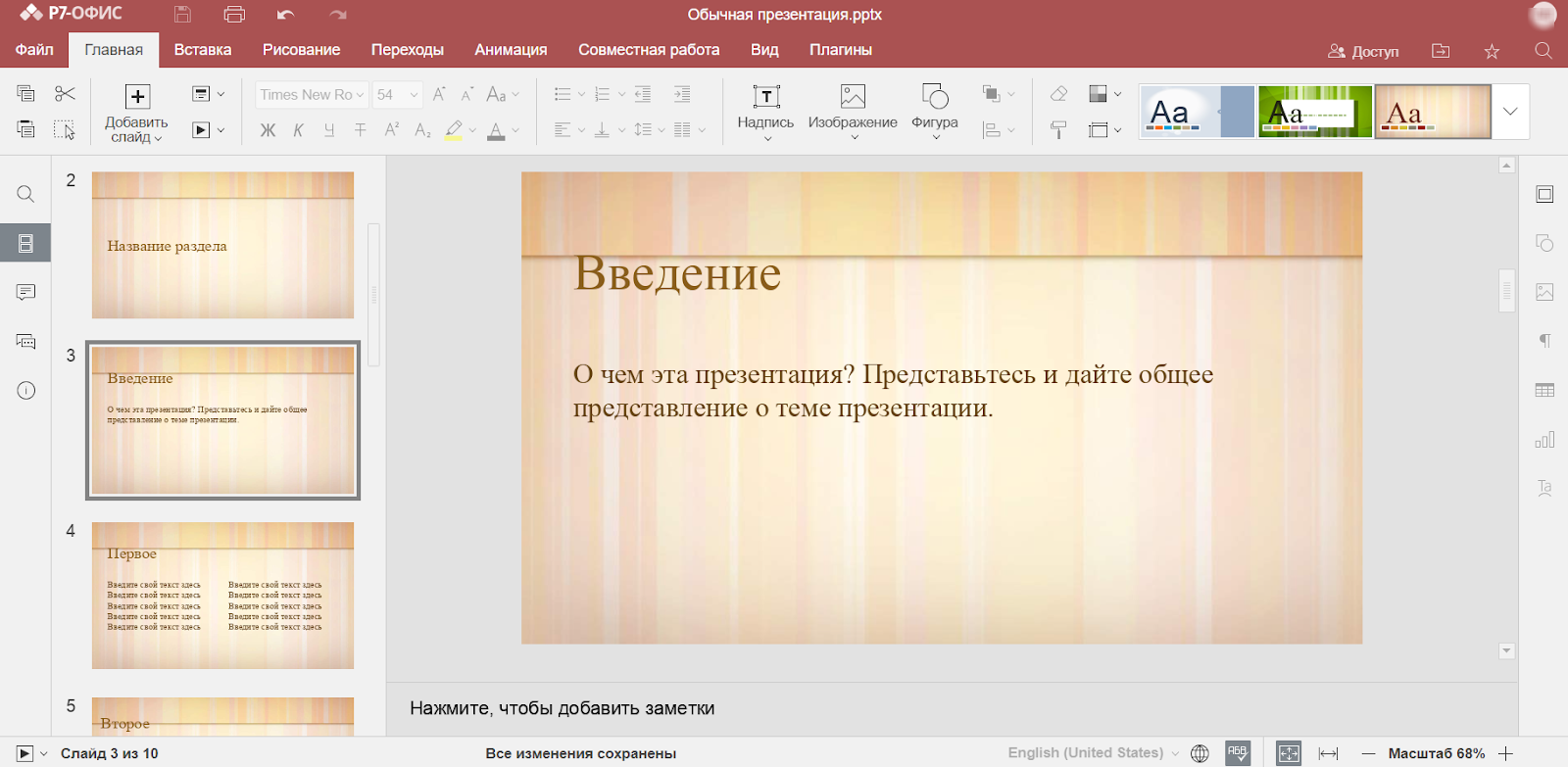This screenshot has height=767, width=1568.
Task: Switch to the Вид tab
Action: [x=764, y=50]
